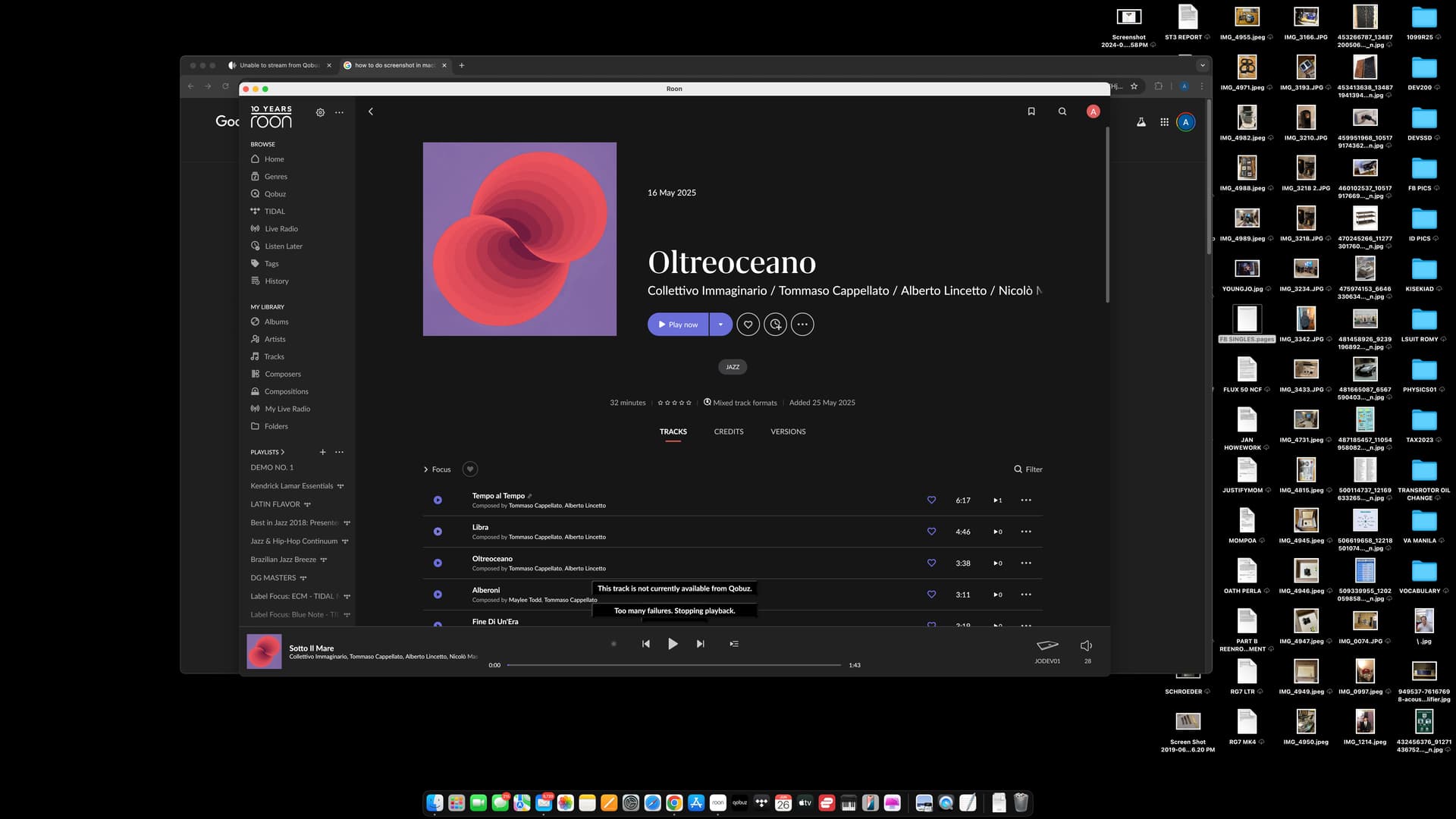Open the JAZZ genre tag
This screenshot has width=1456, height=819.
pyautogui.click(x=733, y=367)
